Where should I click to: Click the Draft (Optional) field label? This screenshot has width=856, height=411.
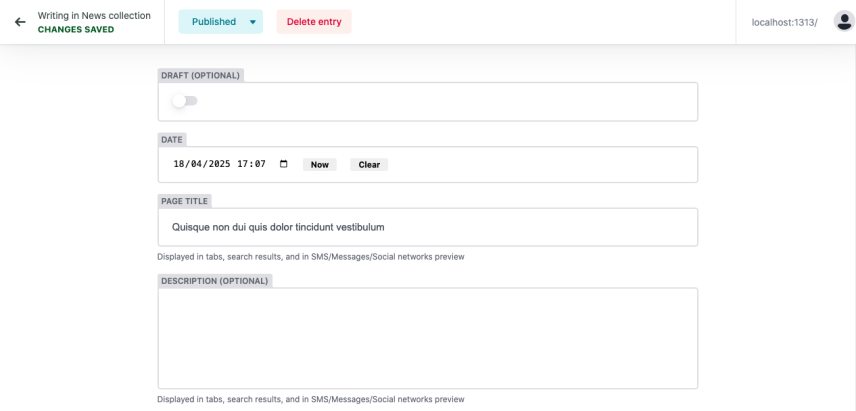pos(200,75)
